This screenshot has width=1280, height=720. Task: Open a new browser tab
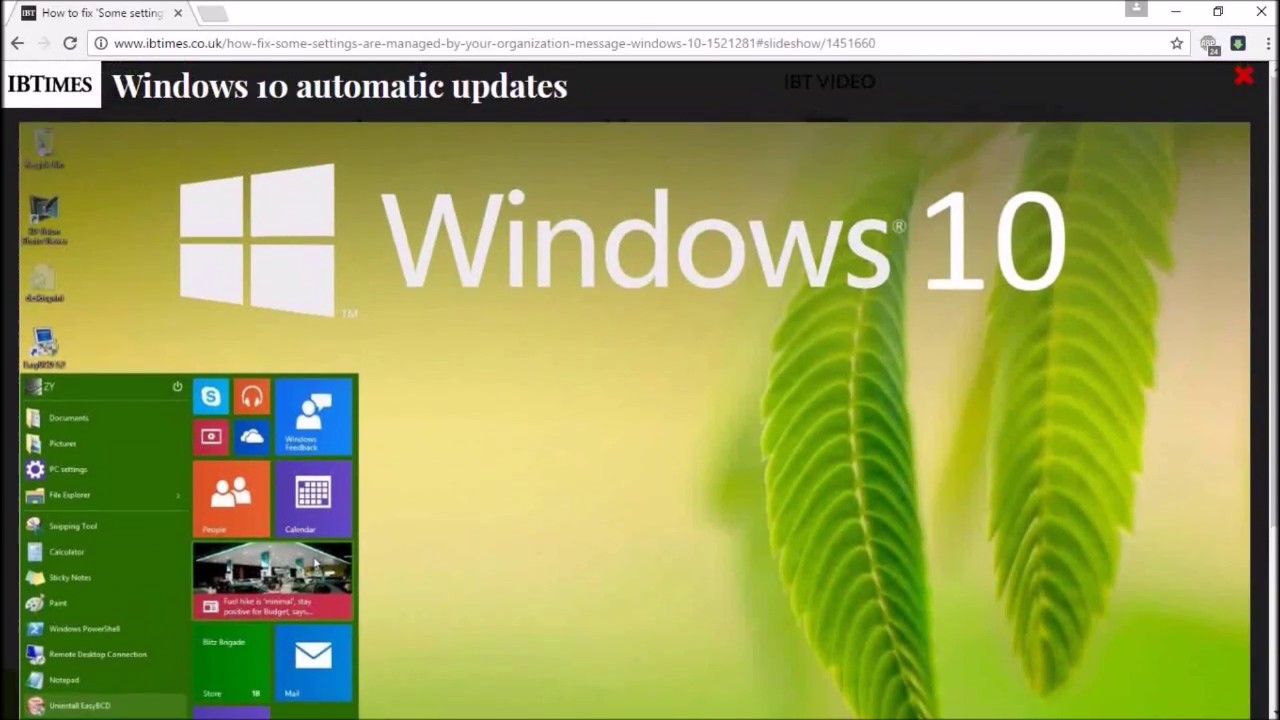[212, 13]
